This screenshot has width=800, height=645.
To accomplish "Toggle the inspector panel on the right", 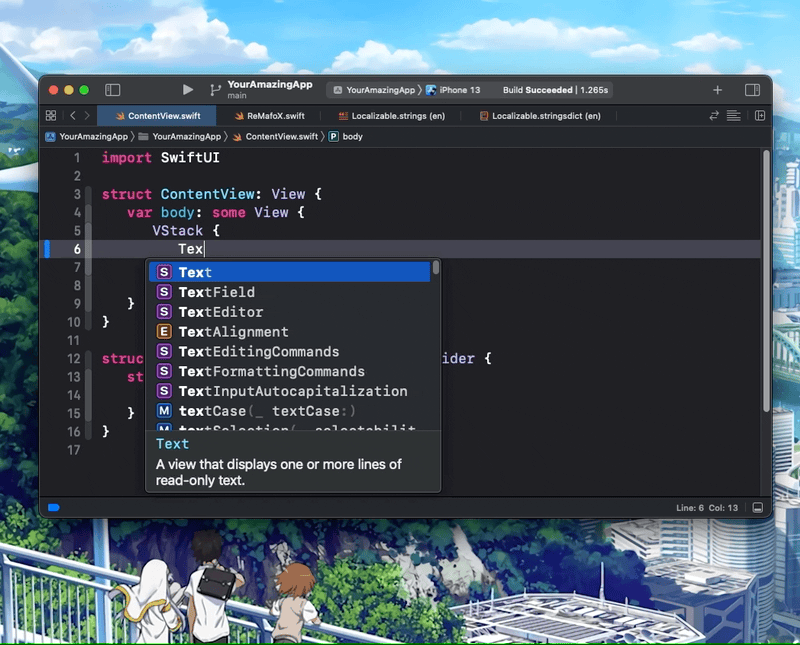I will pyautogui.click(x=752, y=90).
